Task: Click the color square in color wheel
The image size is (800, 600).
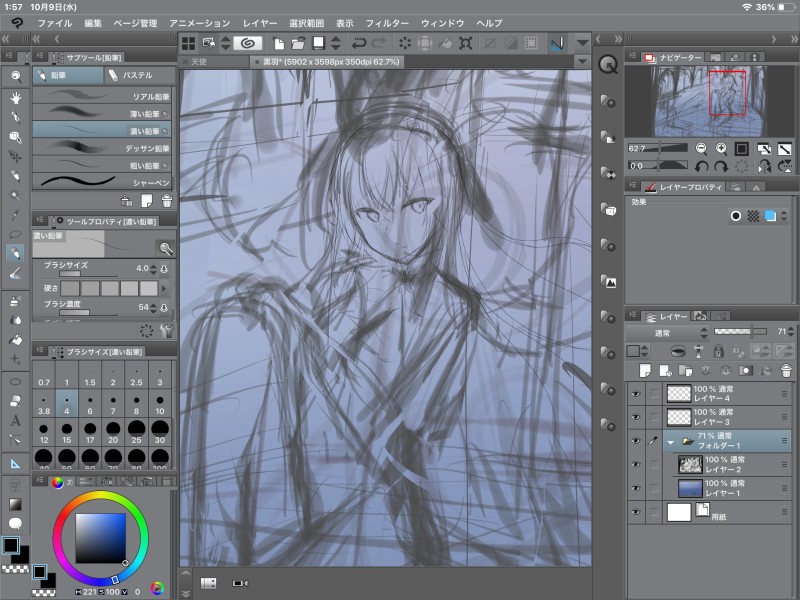Action: click(x=101, y=538)
